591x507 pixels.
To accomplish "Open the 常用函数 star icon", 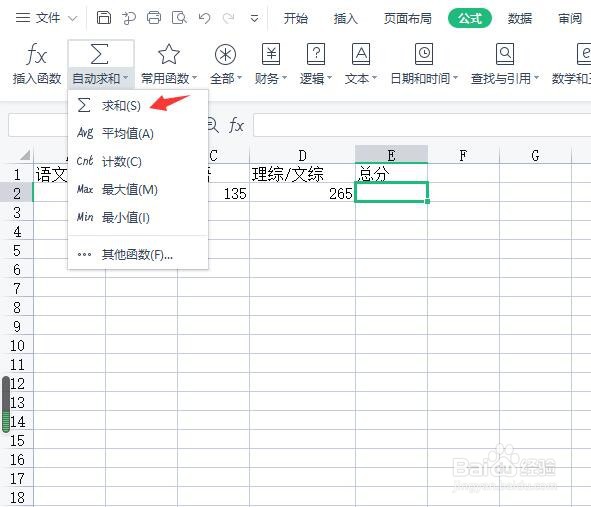I will coord(168,54).
